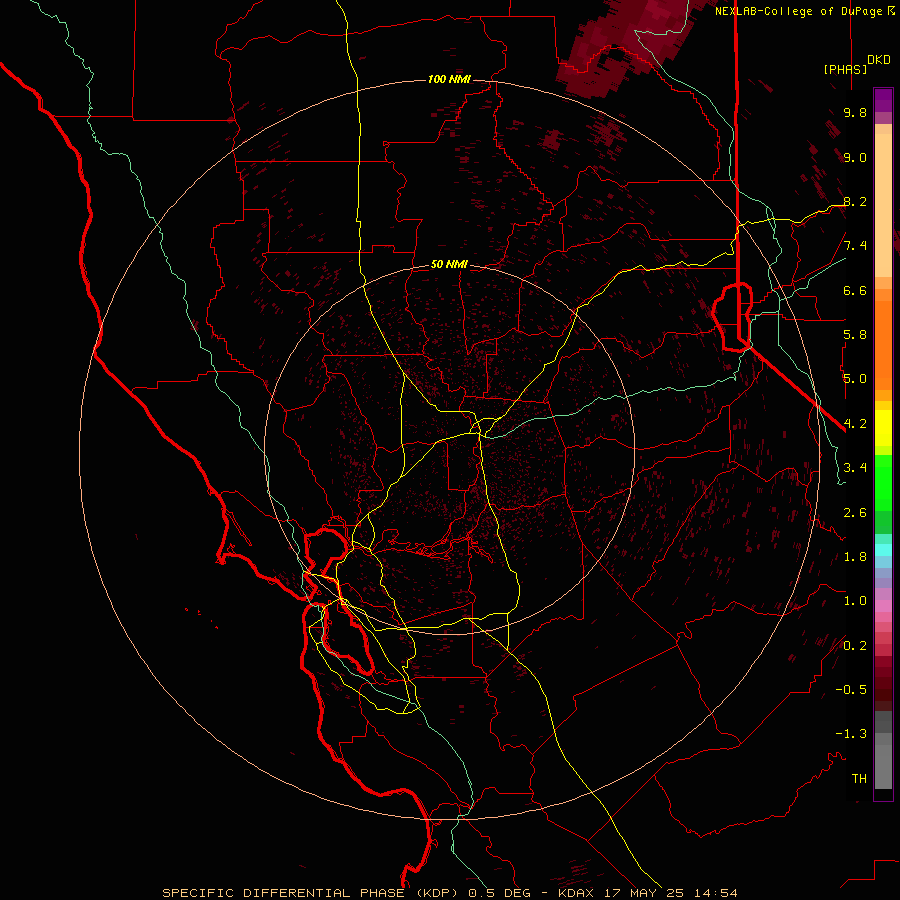The width and height of the screenshot is (900, 900).
Task: Click the [PHAS] label above the legend
Action: 845,69
